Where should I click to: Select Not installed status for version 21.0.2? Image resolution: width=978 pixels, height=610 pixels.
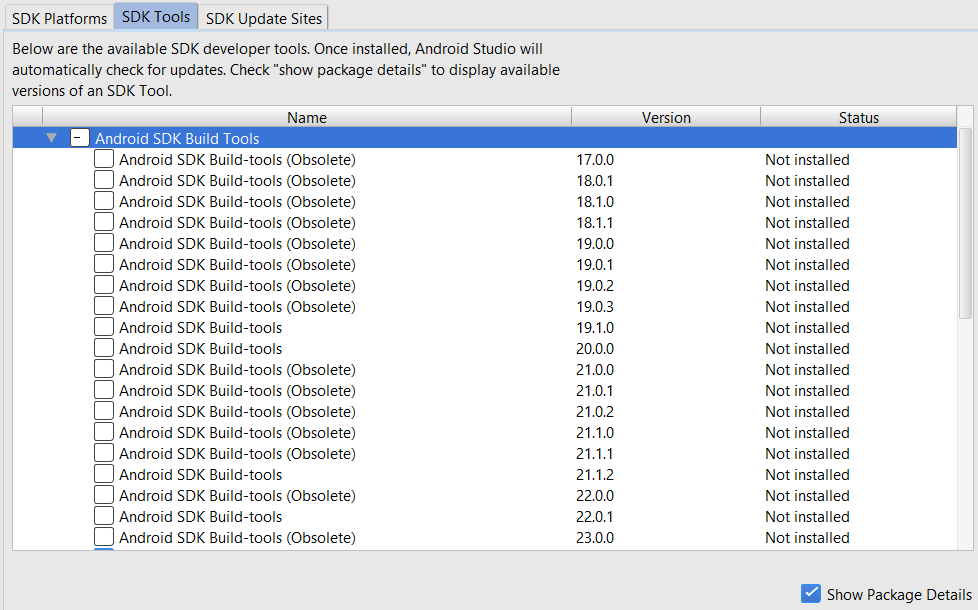(x=807, y=412)
